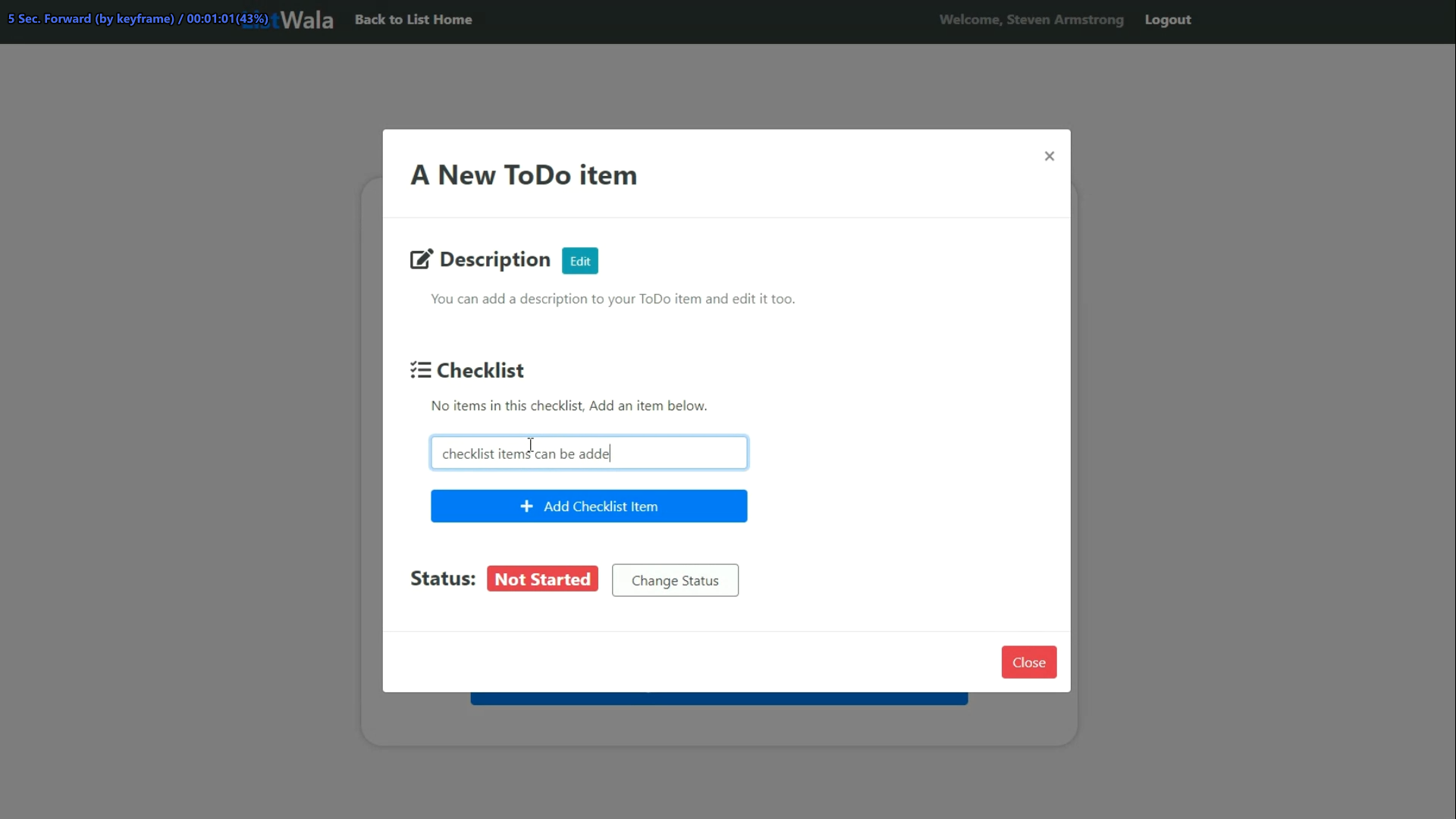Click the checklist icon next to the Checklist heading

(421, 370)
